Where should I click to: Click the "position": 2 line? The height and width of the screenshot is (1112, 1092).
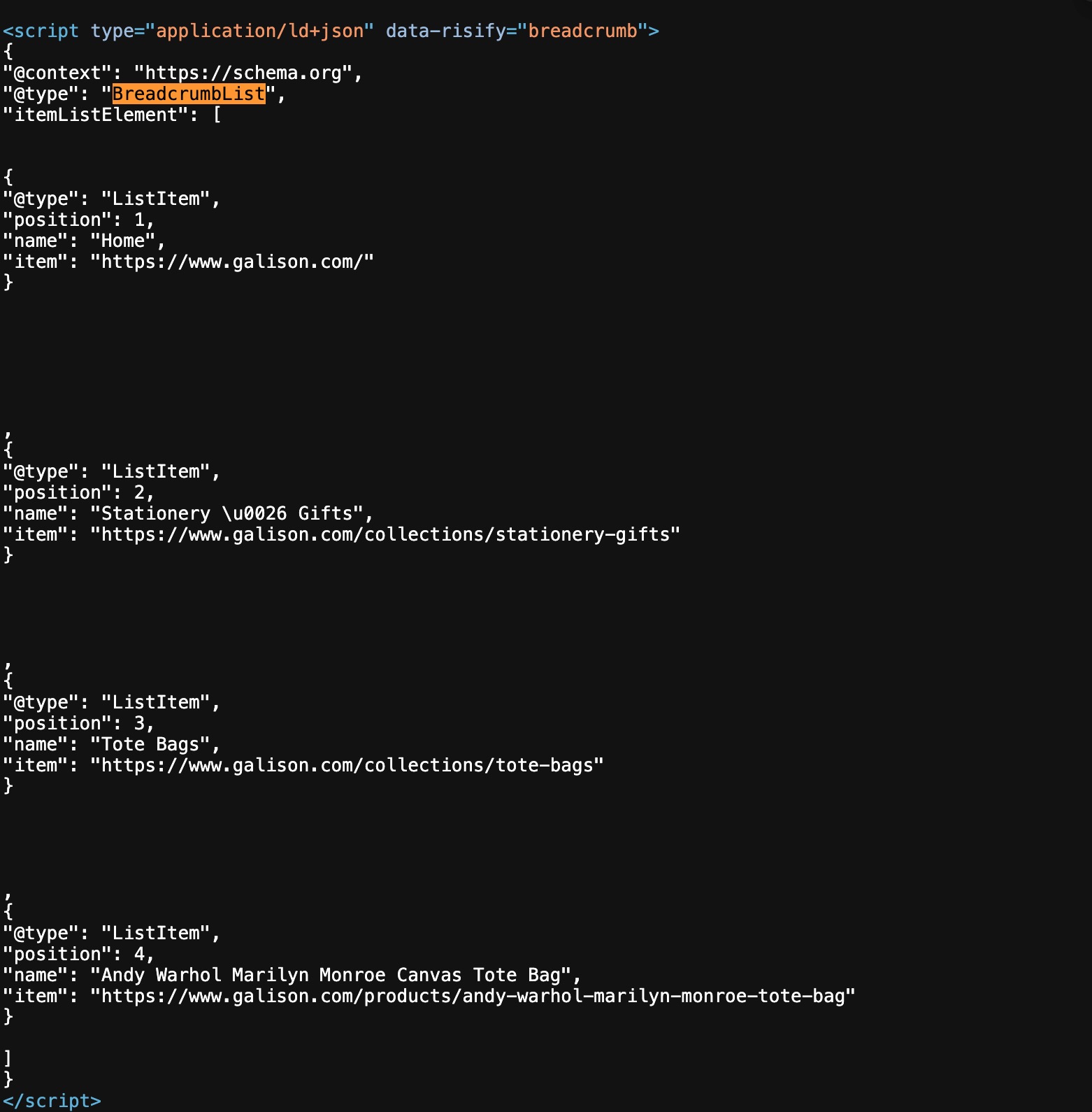tap(79, 492)
